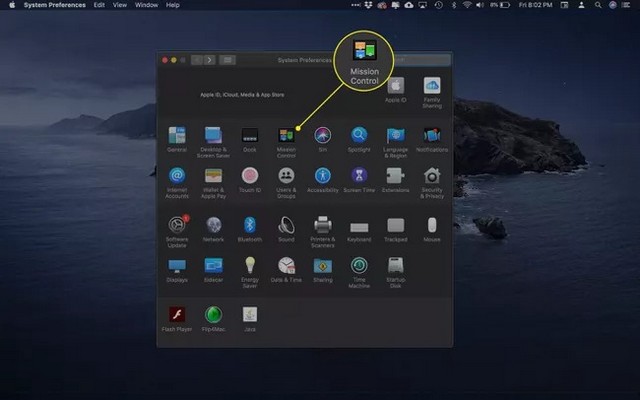Open the Flip4Mac pane
This screenshot has height=400, width=640.
[213, 319]
